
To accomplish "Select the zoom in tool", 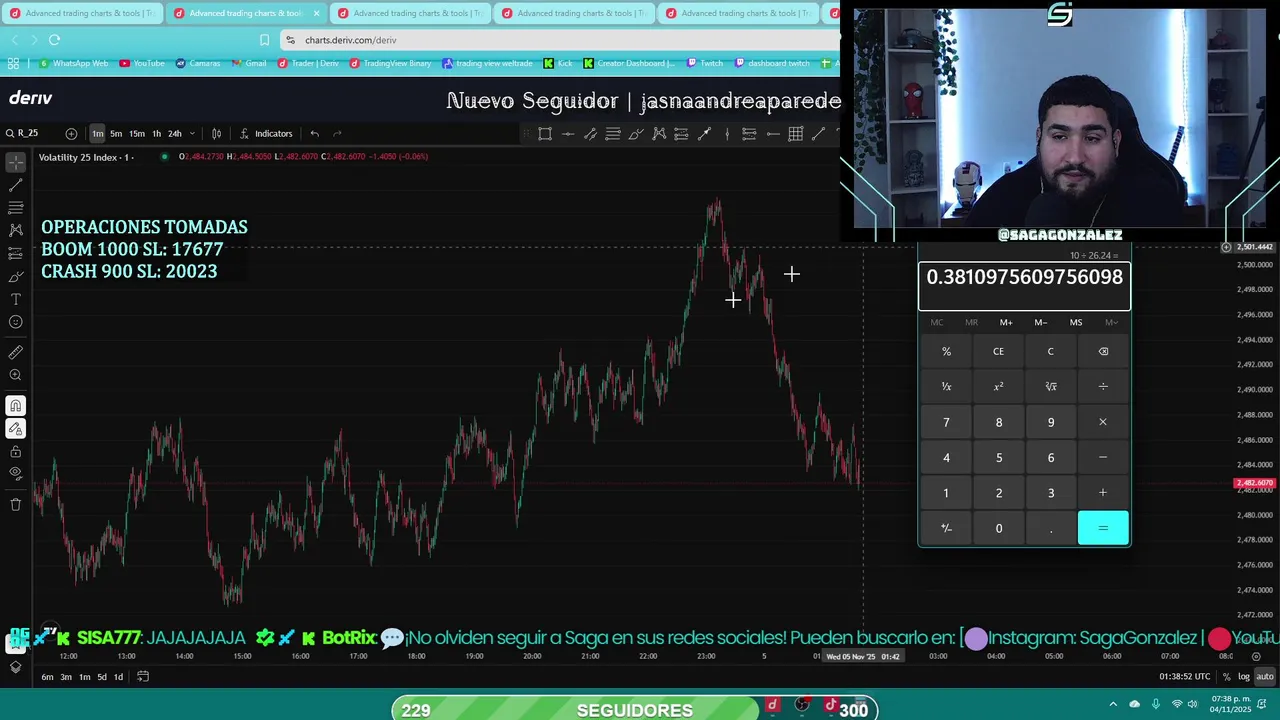I will tap(15, 375).
